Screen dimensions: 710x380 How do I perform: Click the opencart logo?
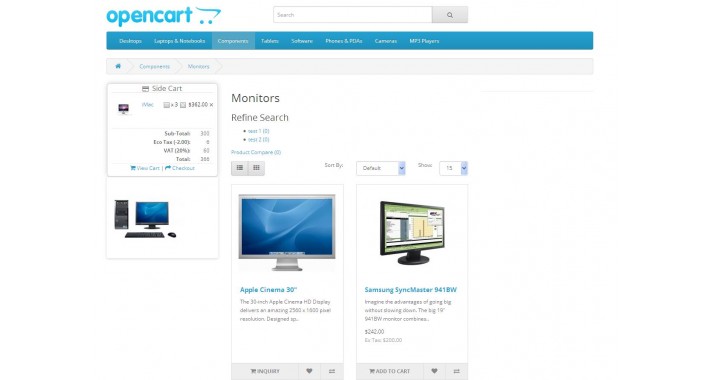click(163, 16)
